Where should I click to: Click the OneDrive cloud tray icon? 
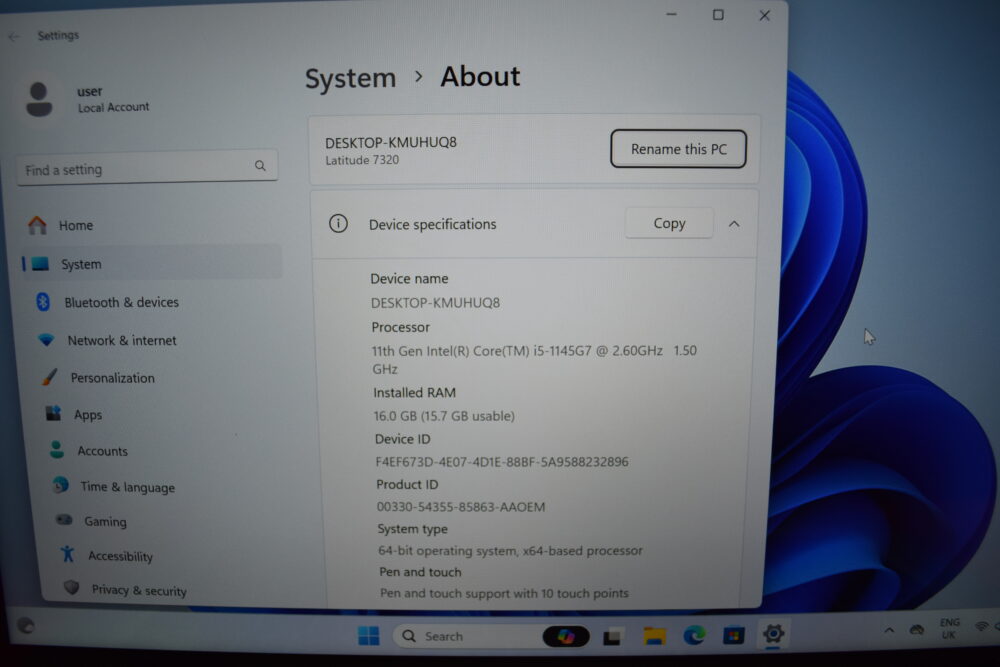[916, 629]
